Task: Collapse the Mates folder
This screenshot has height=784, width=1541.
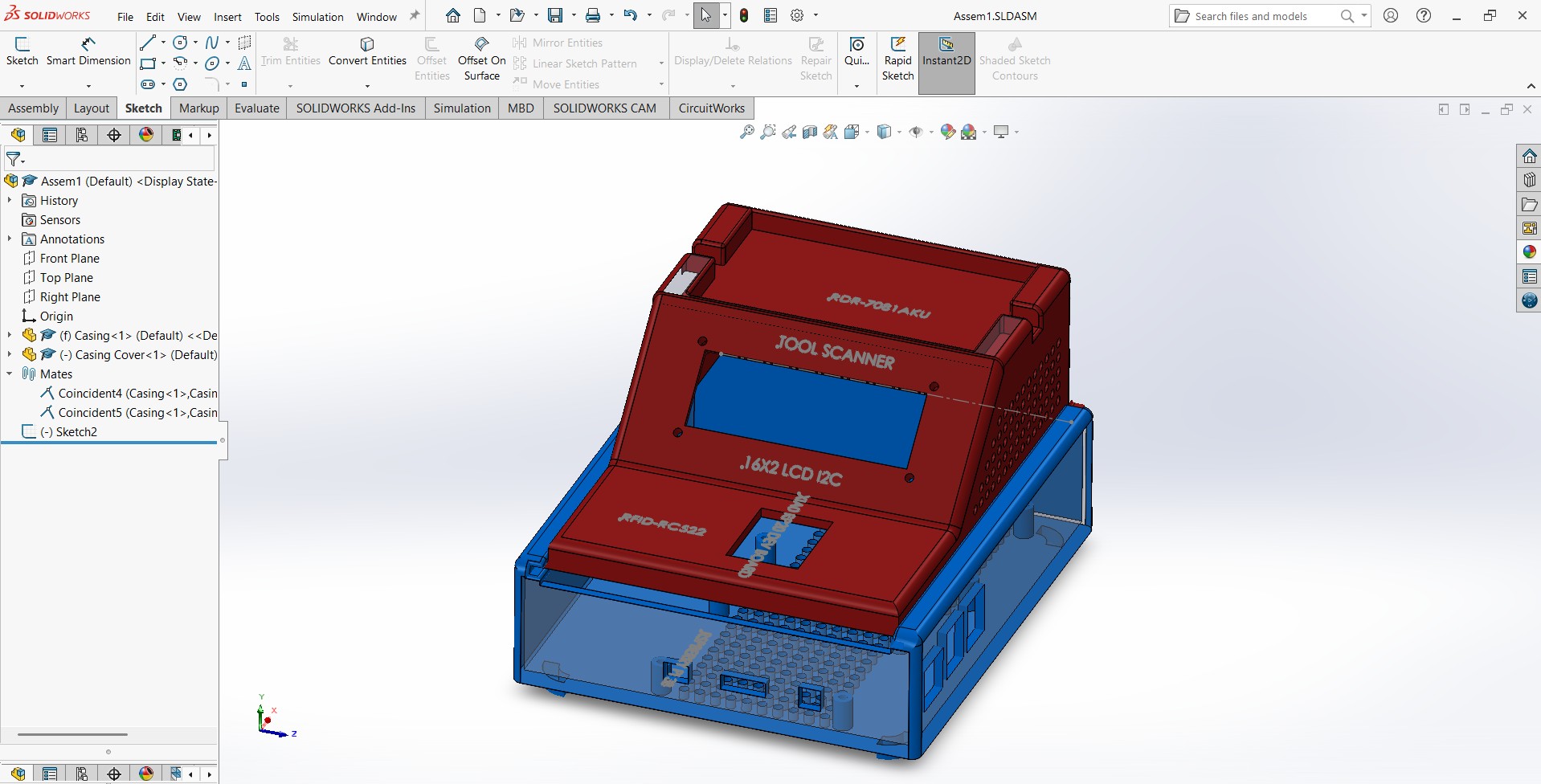Action: click(10, 374)
